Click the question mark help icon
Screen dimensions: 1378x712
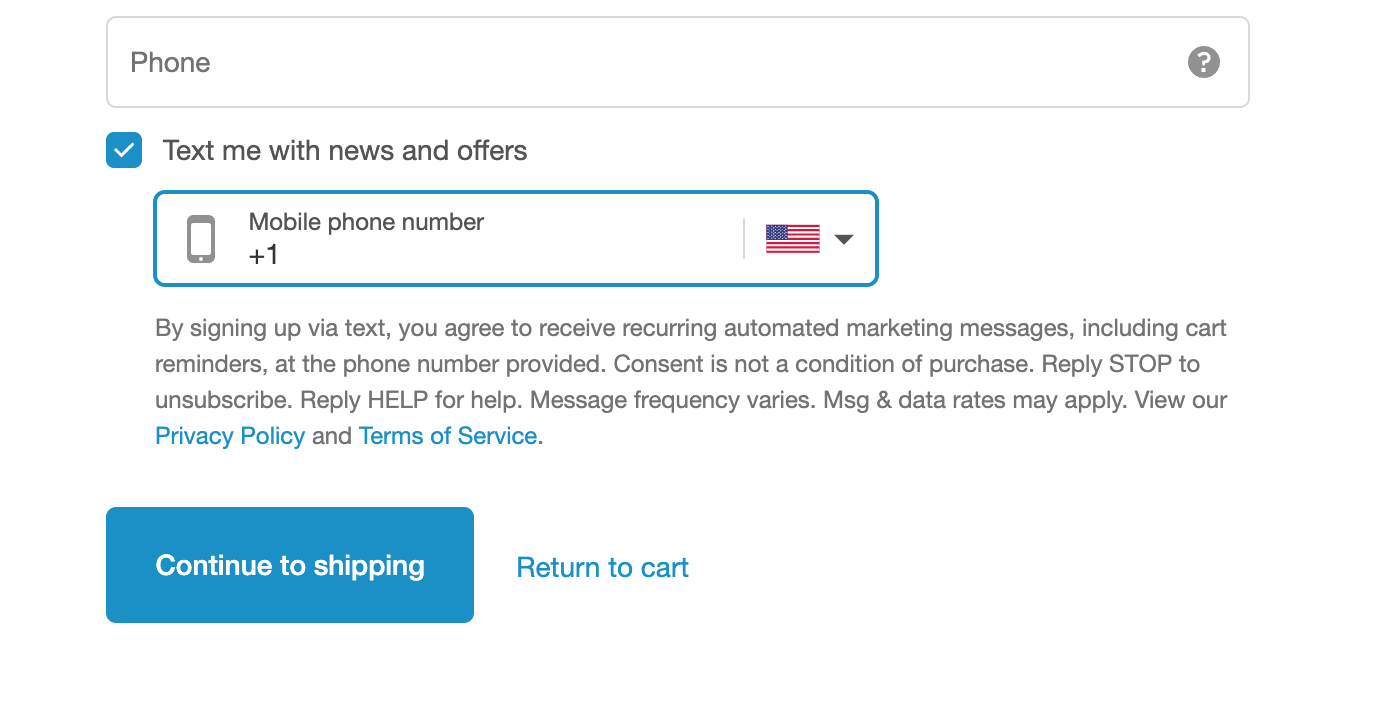1203,62
